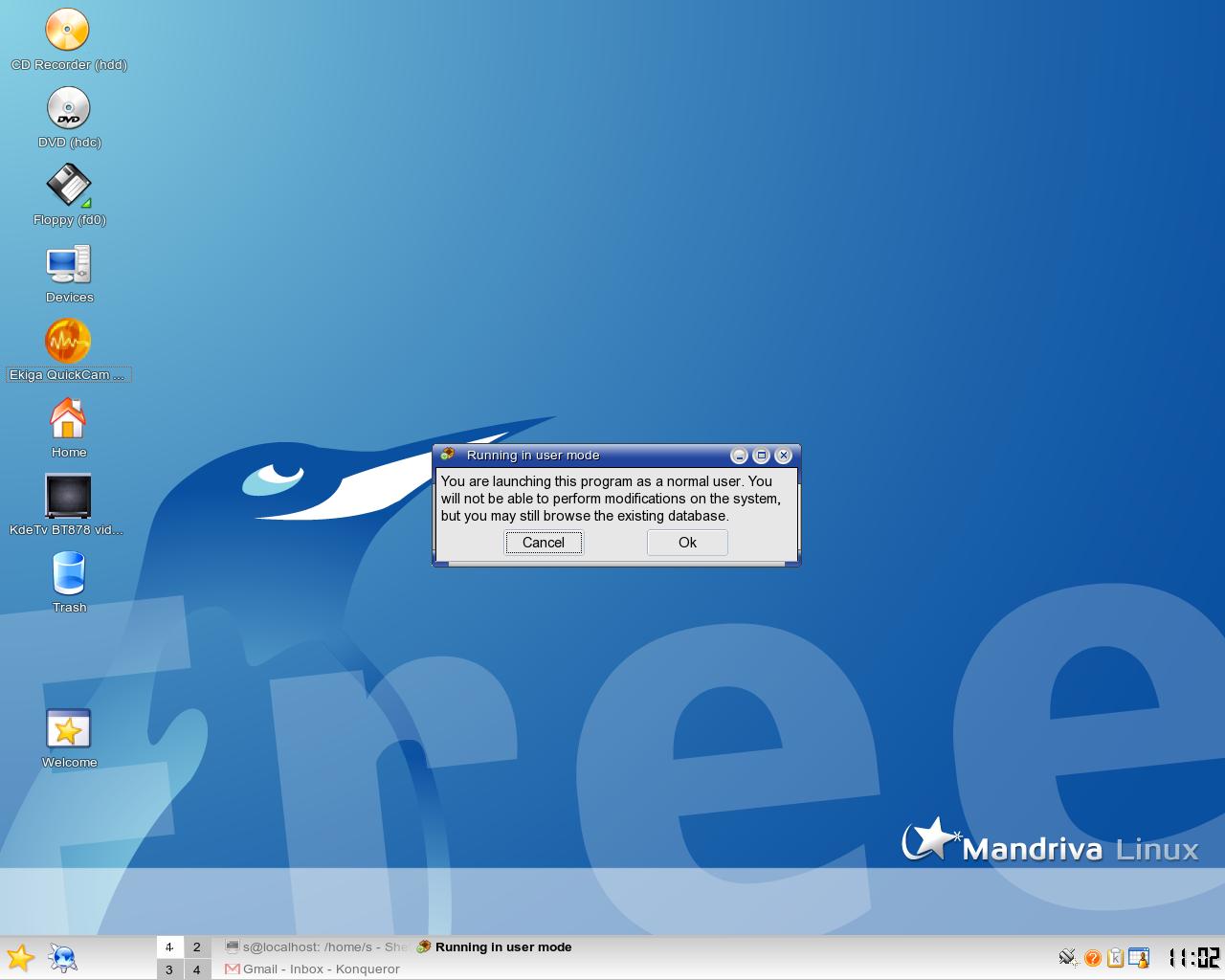
Task: Minimize the Running in user mode dialog
Action: [x=739, y=456]
